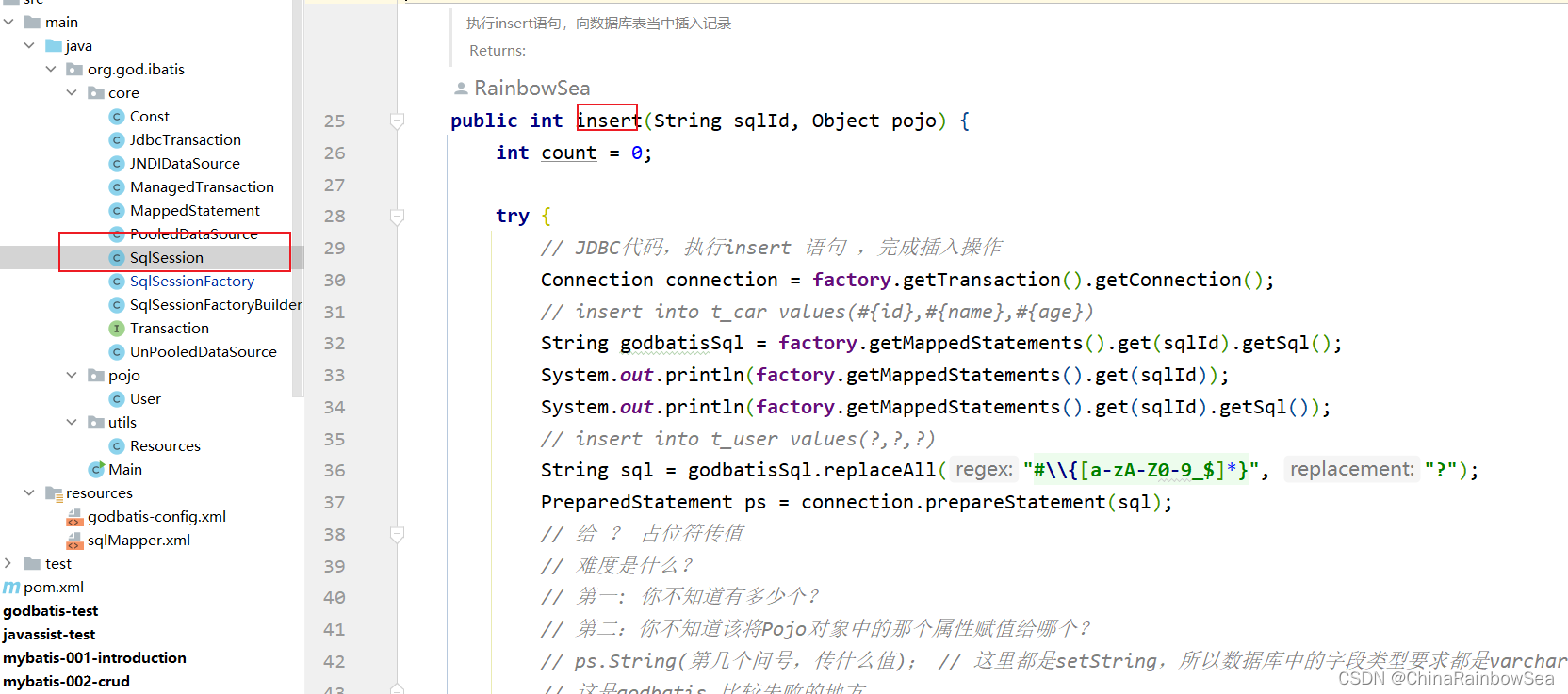1568x694 pixels.
Task: Click the SqlSessionFactoryBuilder class icon
Action: pyautogui.click(x=117, y=304)
